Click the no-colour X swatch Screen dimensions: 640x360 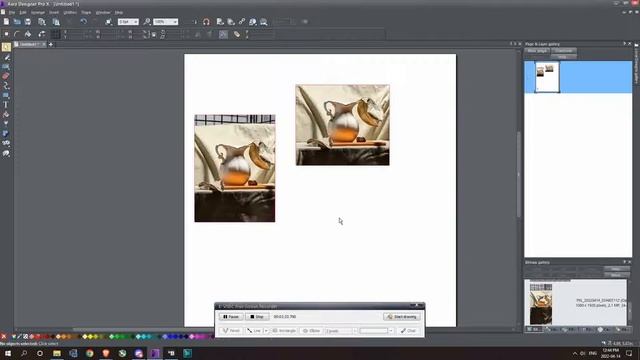(4, 337)
